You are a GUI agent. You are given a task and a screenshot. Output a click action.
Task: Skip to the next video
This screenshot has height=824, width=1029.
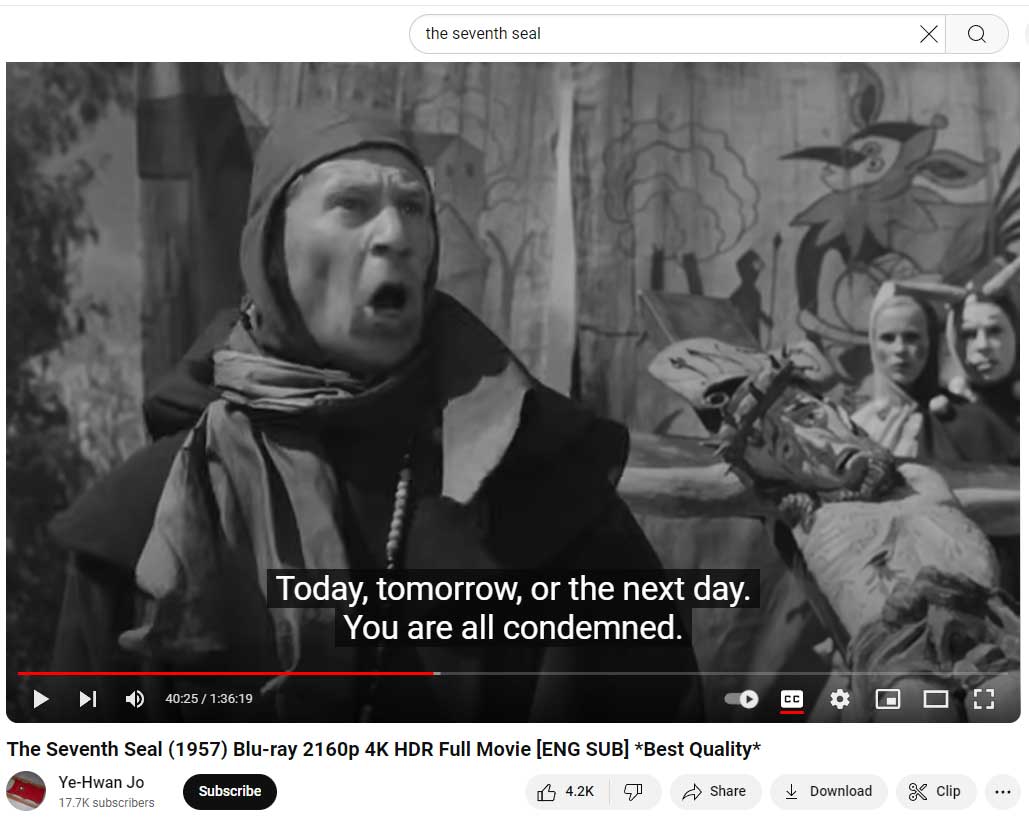tap(88, 699)
